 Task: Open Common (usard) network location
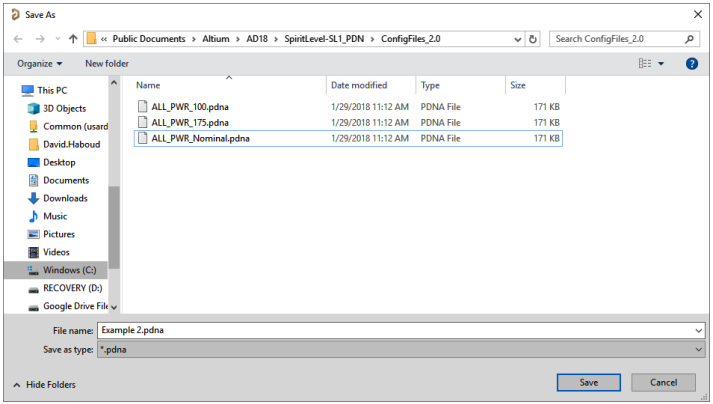coord(75,126)
